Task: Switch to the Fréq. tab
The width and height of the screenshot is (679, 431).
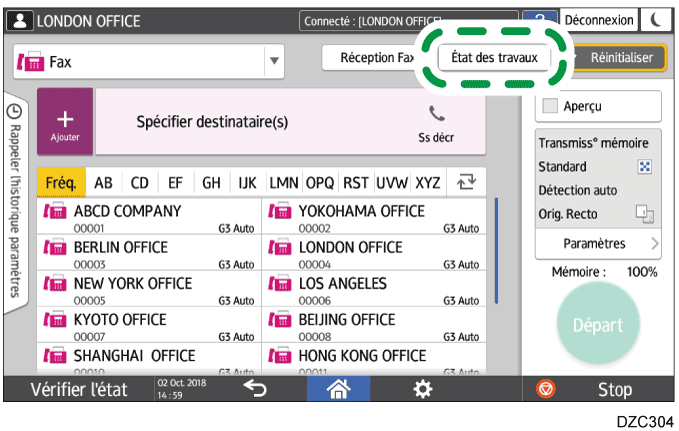Action: tap(61, 182)
